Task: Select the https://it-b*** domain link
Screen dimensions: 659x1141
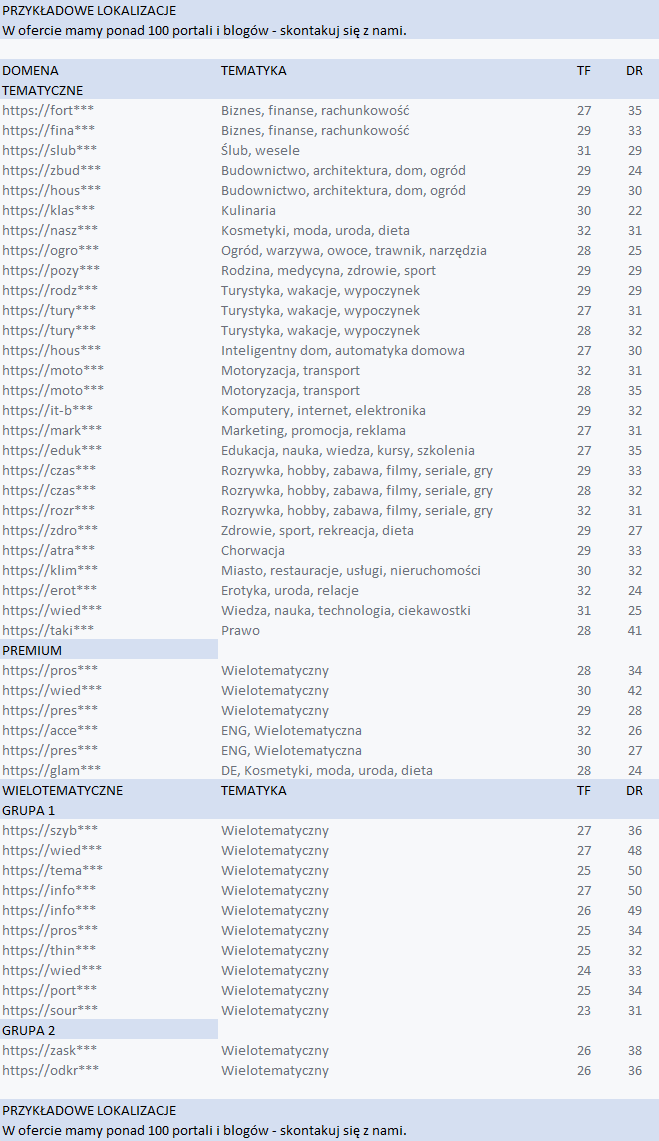Action: click(47, 410)
